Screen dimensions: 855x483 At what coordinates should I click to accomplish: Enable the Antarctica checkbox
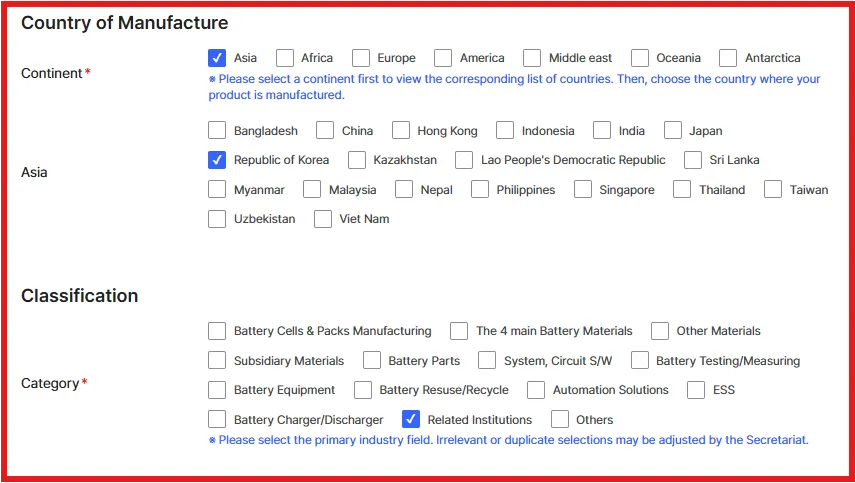tap(728, 58)
